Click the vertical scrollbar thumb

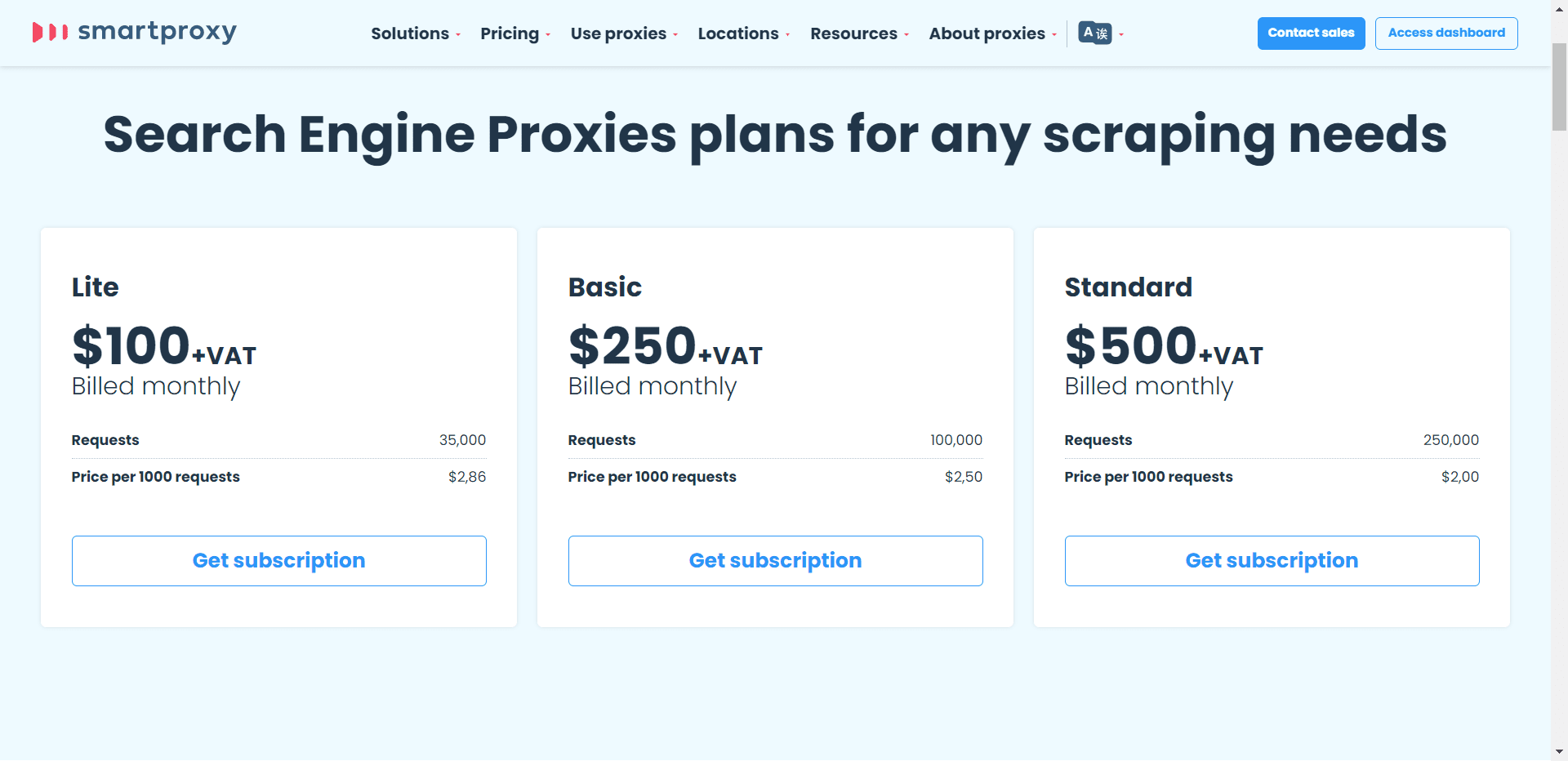coord(1559,86)
